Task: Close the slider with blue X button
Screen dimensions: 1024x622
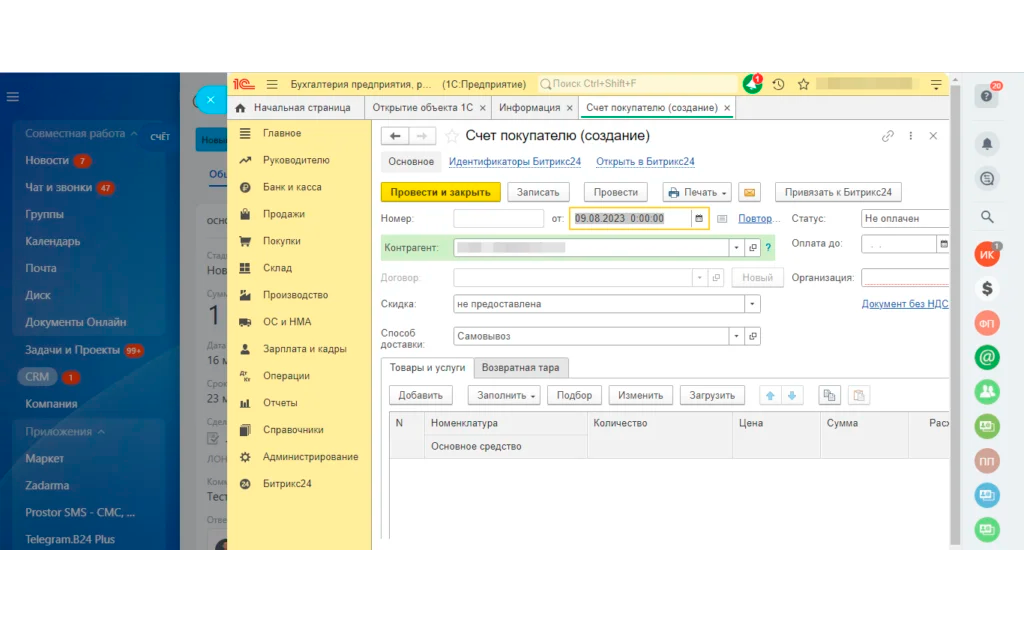Action: point(210,100)
